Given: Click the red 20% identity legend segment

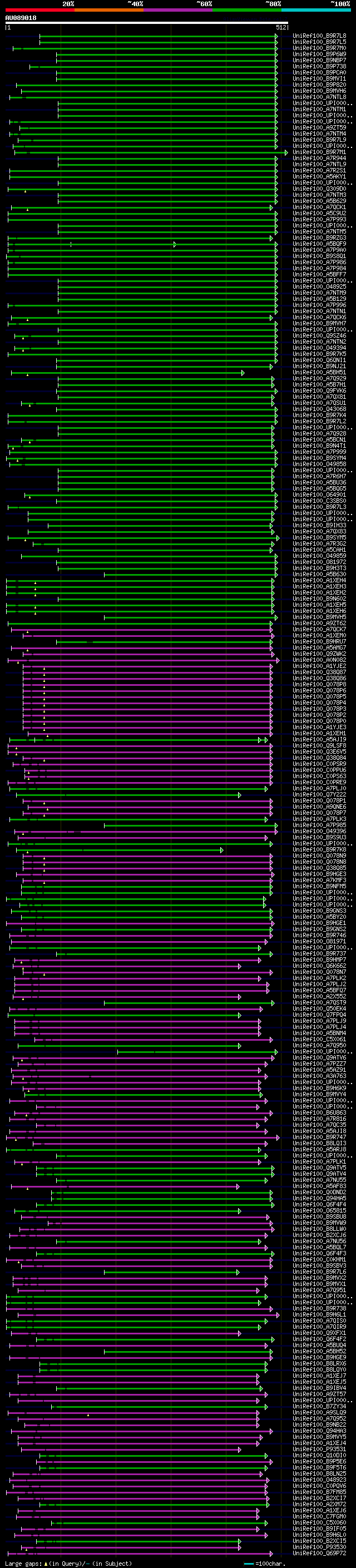Looking at the screenshot, I should 39,10.
